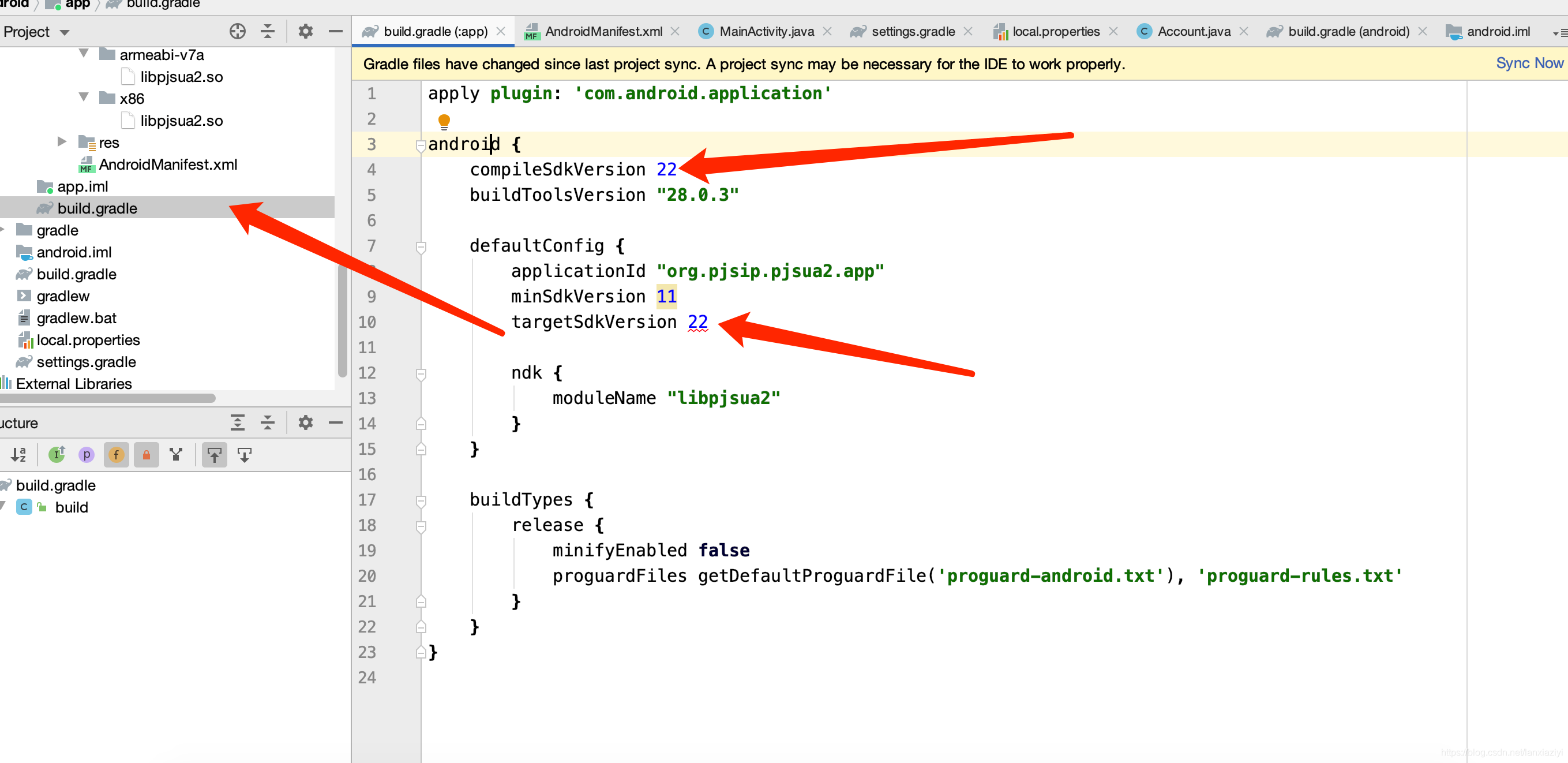Click Project panel horizontal scrollbar
This screenshot has width=1568, height=763.
pos(108,398)
